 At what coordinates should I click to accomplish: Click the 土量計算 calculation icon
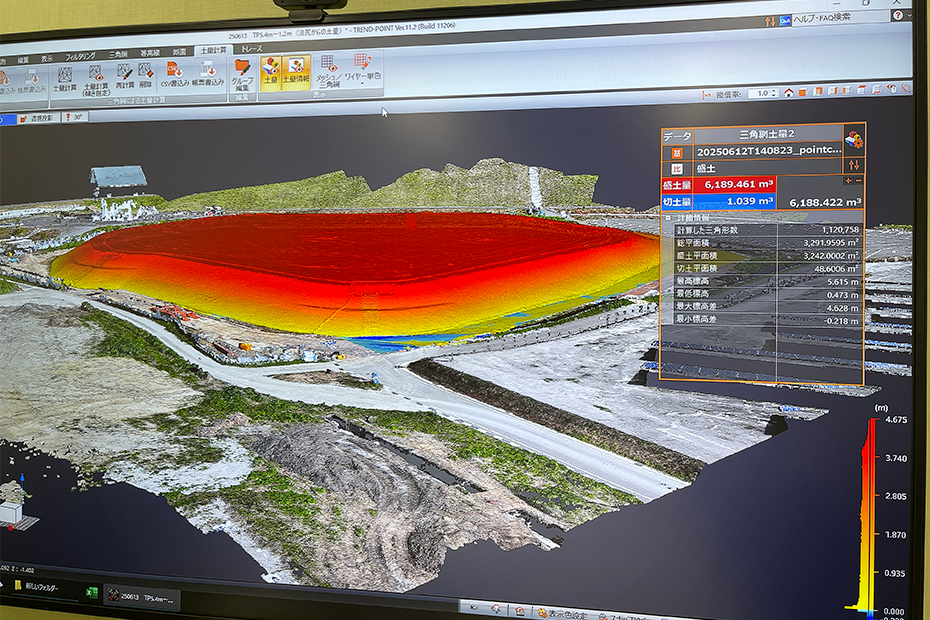point(63,76)
